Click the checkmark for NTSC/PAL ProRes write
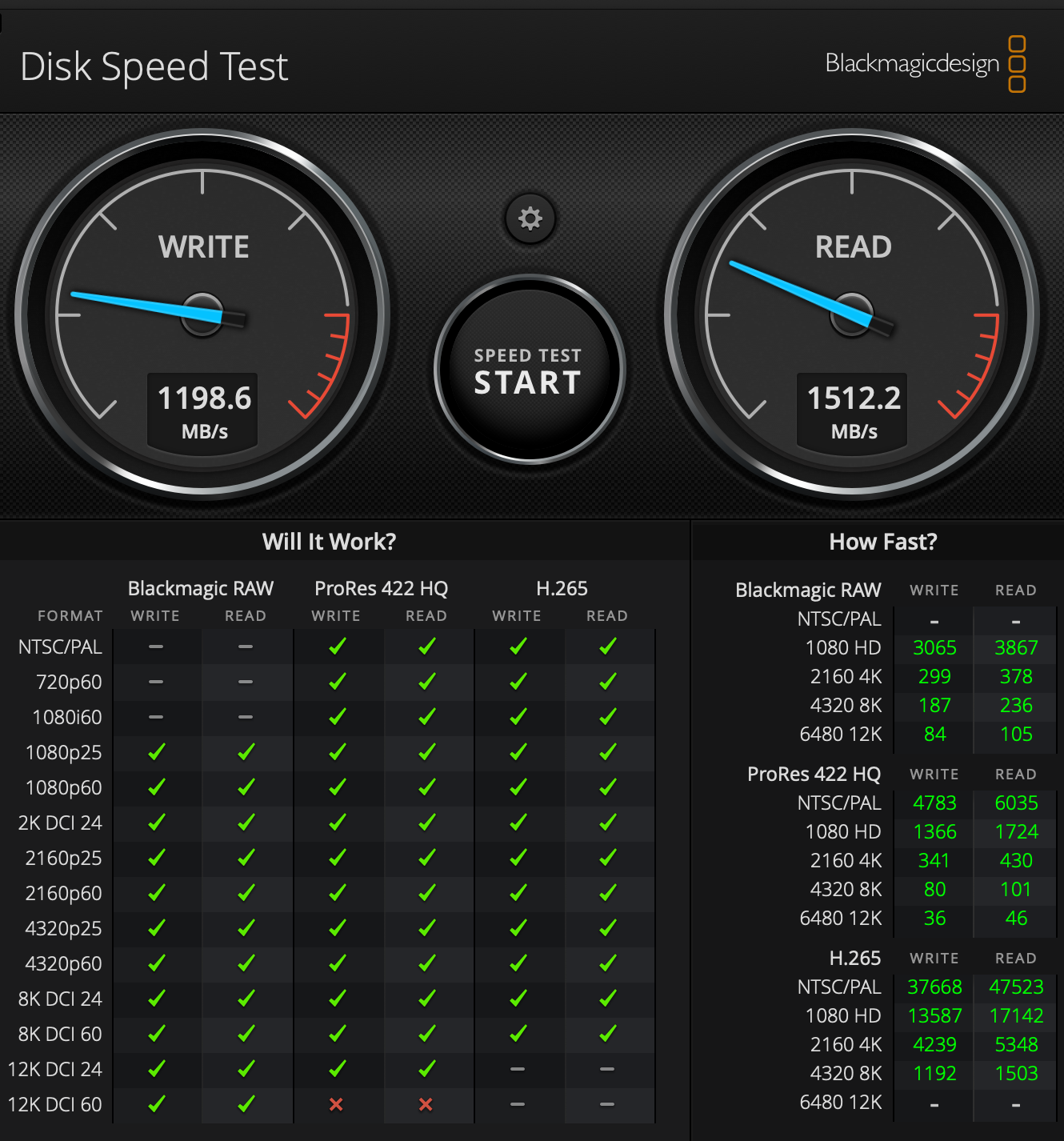This screenshot has height=1141, width=1064. 337,646
